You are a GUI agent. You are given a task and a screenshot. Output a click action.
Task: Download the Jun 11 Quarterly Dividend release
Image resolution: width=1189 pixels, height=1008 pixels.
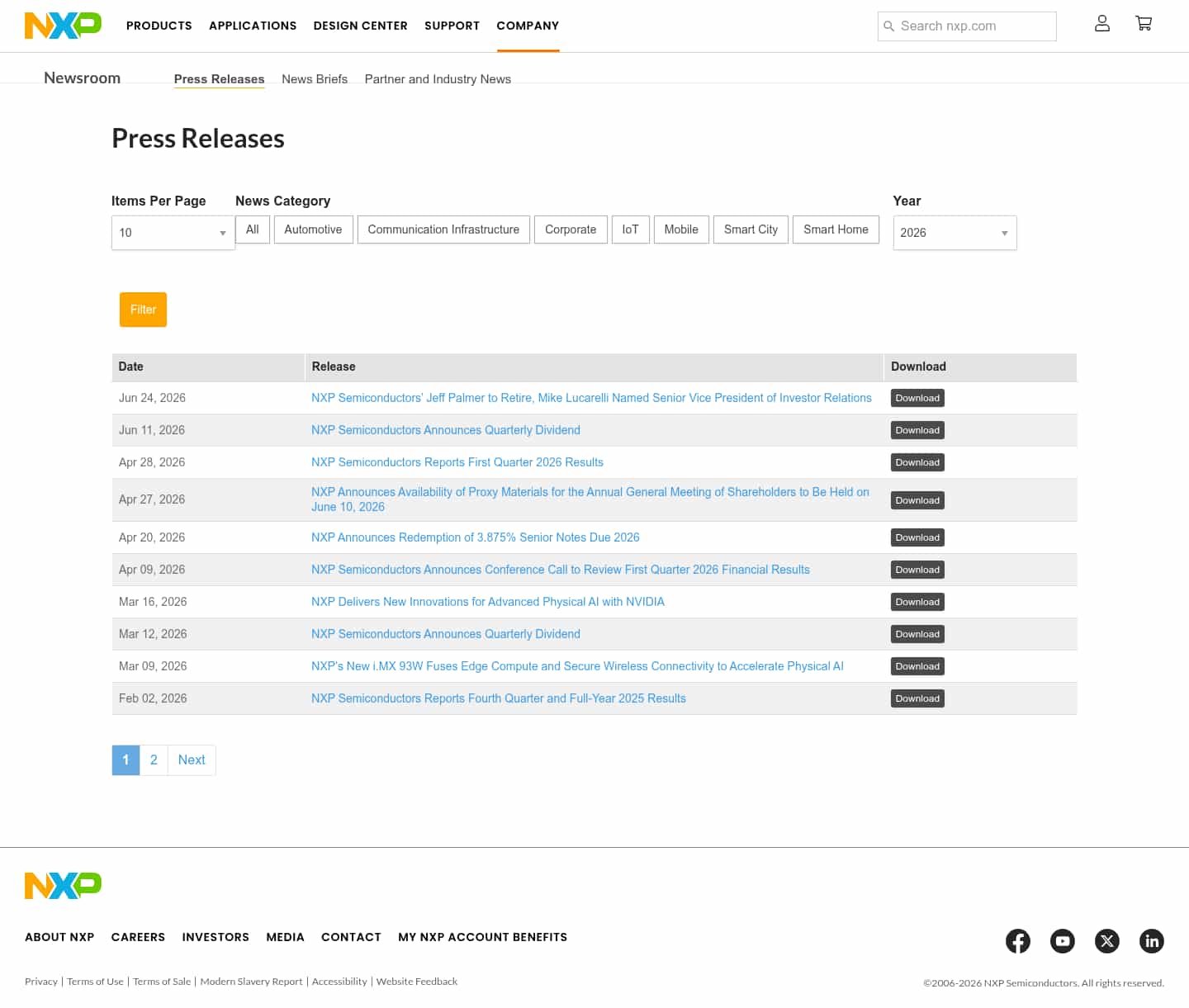click(917, 430)
